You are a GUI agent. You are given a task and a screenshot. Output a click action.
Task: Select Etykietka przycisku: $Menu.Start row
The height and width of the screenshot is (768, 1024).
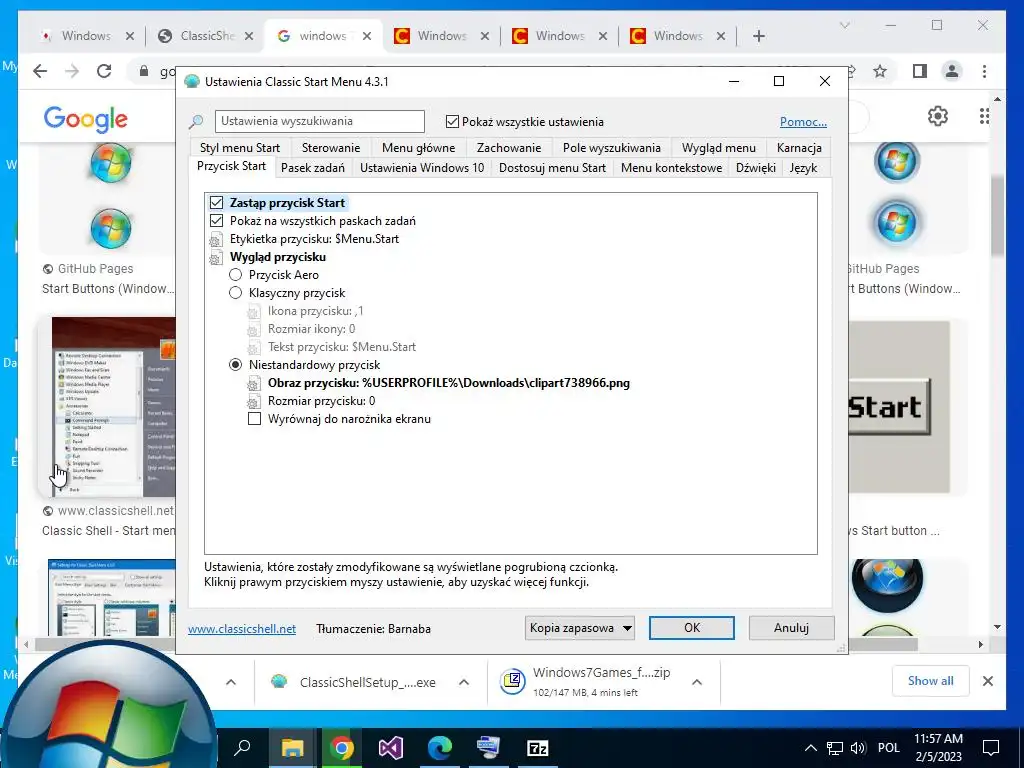point(314,239)
